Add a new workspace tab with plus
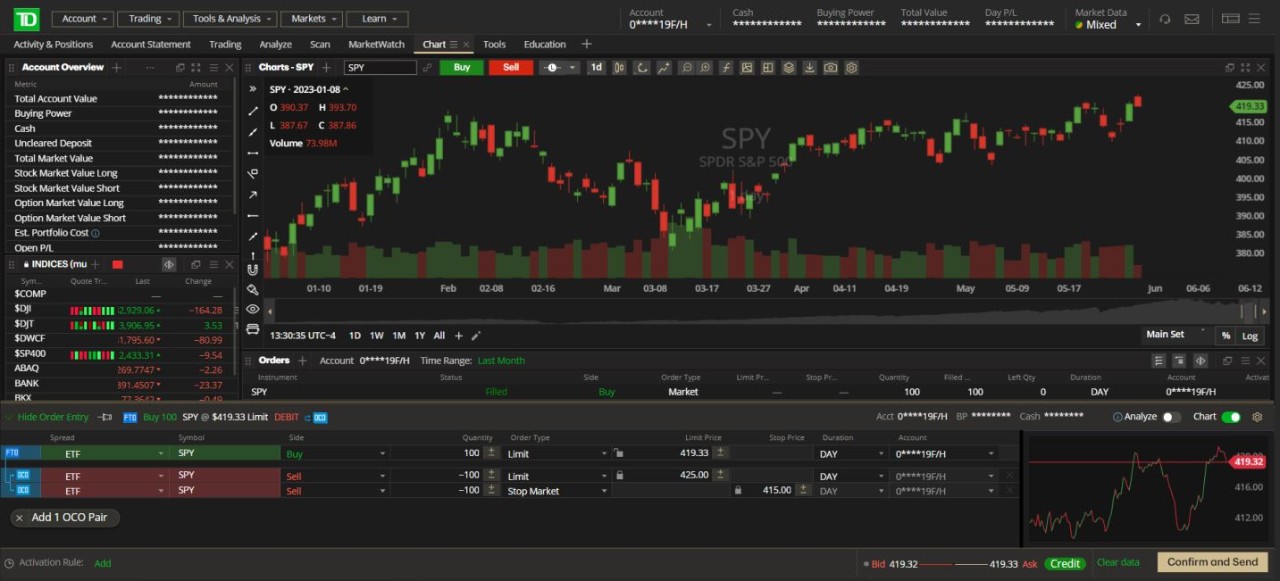 coord(586,44)
